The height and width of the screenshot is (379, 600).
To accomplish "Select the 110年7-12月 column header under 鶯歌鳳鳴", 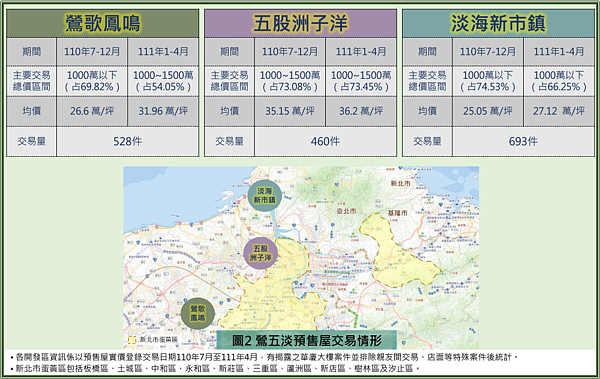I will tap(92, 51).
